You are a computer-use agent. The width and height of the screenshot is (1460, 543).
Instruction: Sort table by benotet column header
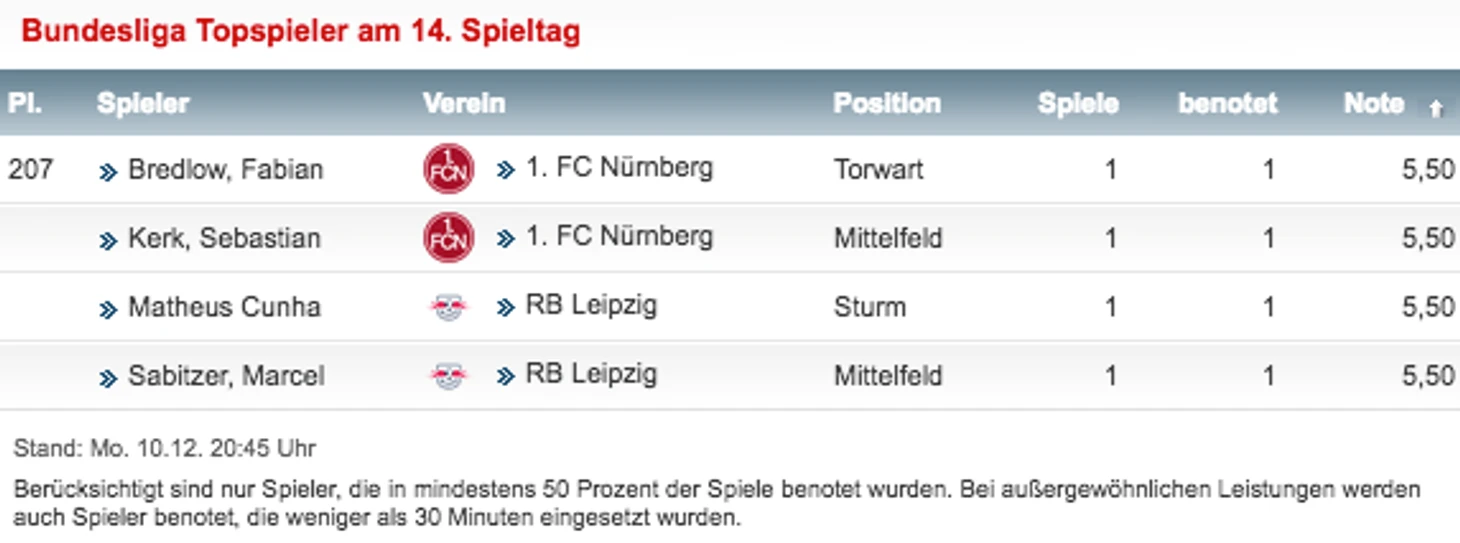(x=1228, y=103)
